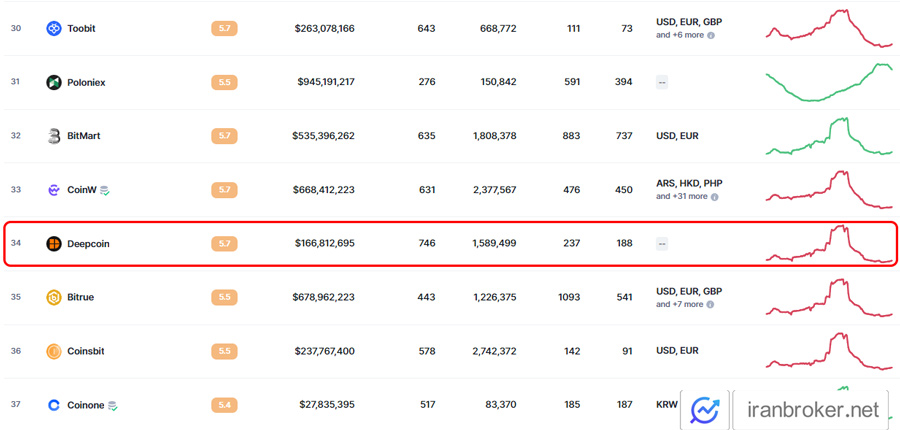Click Coinsbit's 5.5 score badge
The image size is (900, 430).
[224, 351]
